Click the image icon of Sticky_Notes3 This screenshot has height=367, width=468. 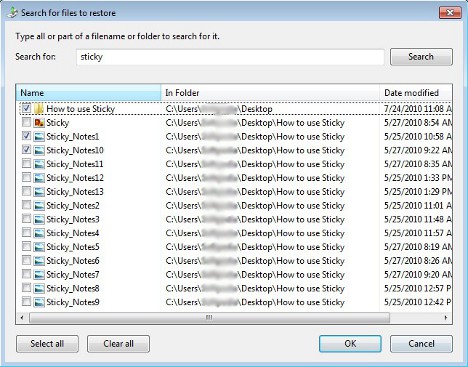tap(39, 219)
